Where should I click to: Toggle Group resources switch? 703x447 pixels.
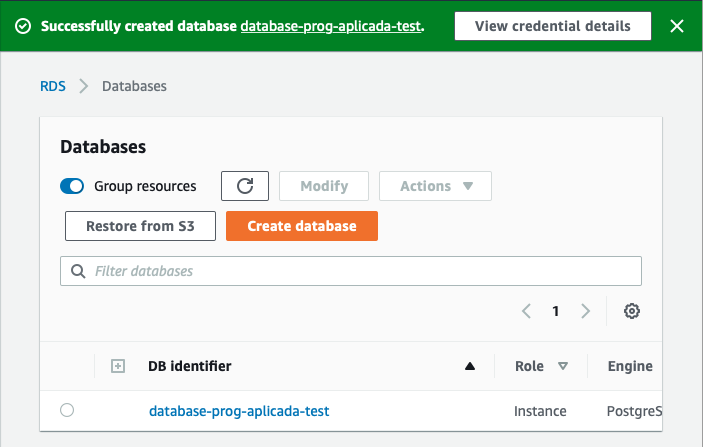click(72, 186)
